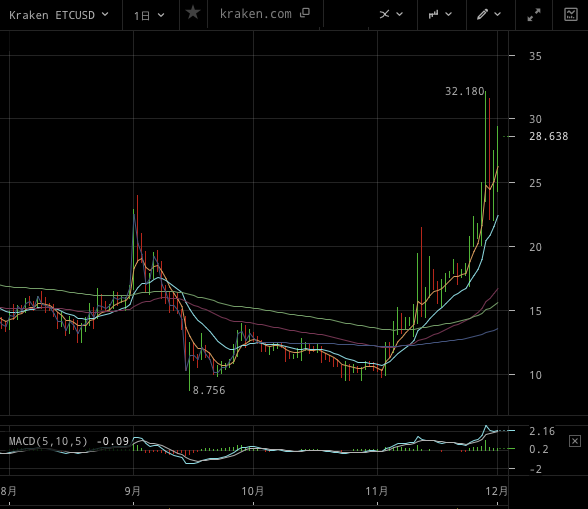Click the 32.180 high price label
This screenshot has width=588, height=509.
click(x=464, y=91)
